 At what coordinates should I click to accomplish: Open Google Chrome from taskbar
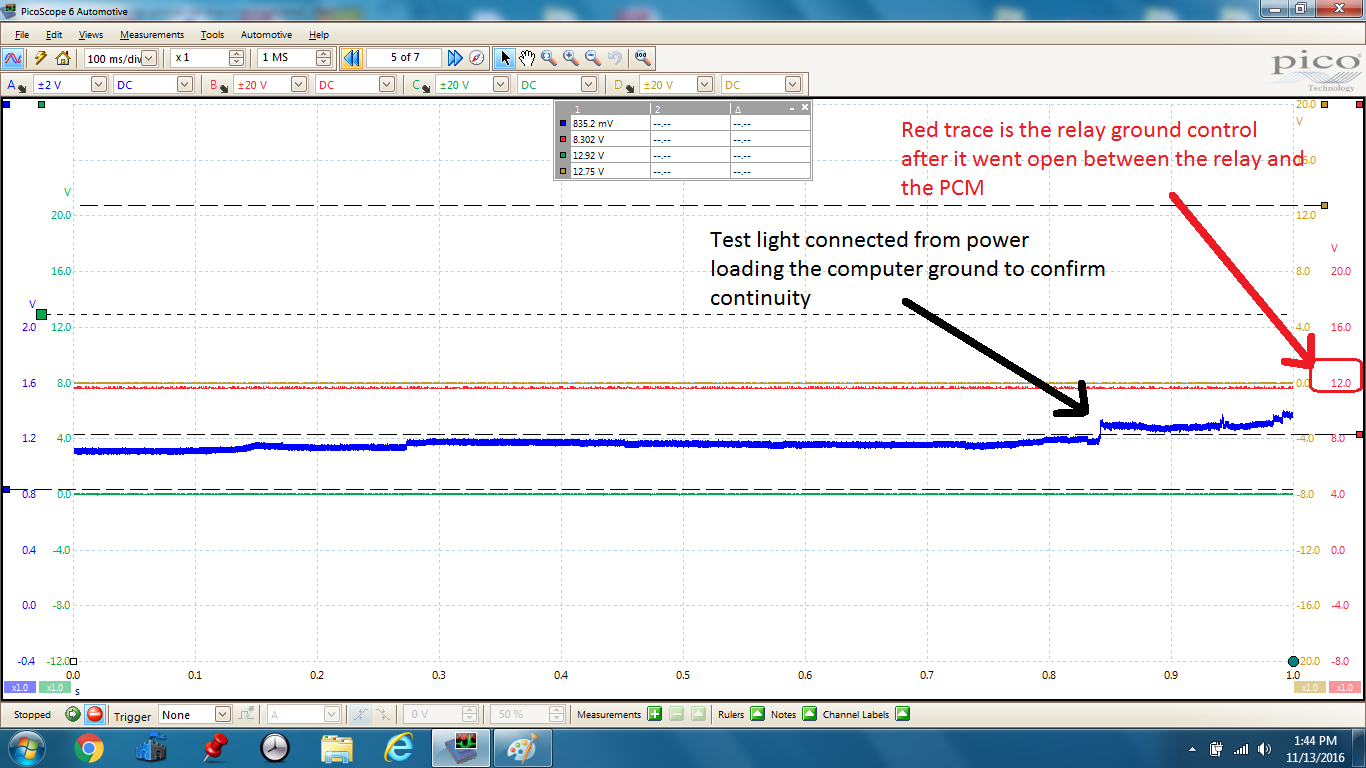pos(88,748)
